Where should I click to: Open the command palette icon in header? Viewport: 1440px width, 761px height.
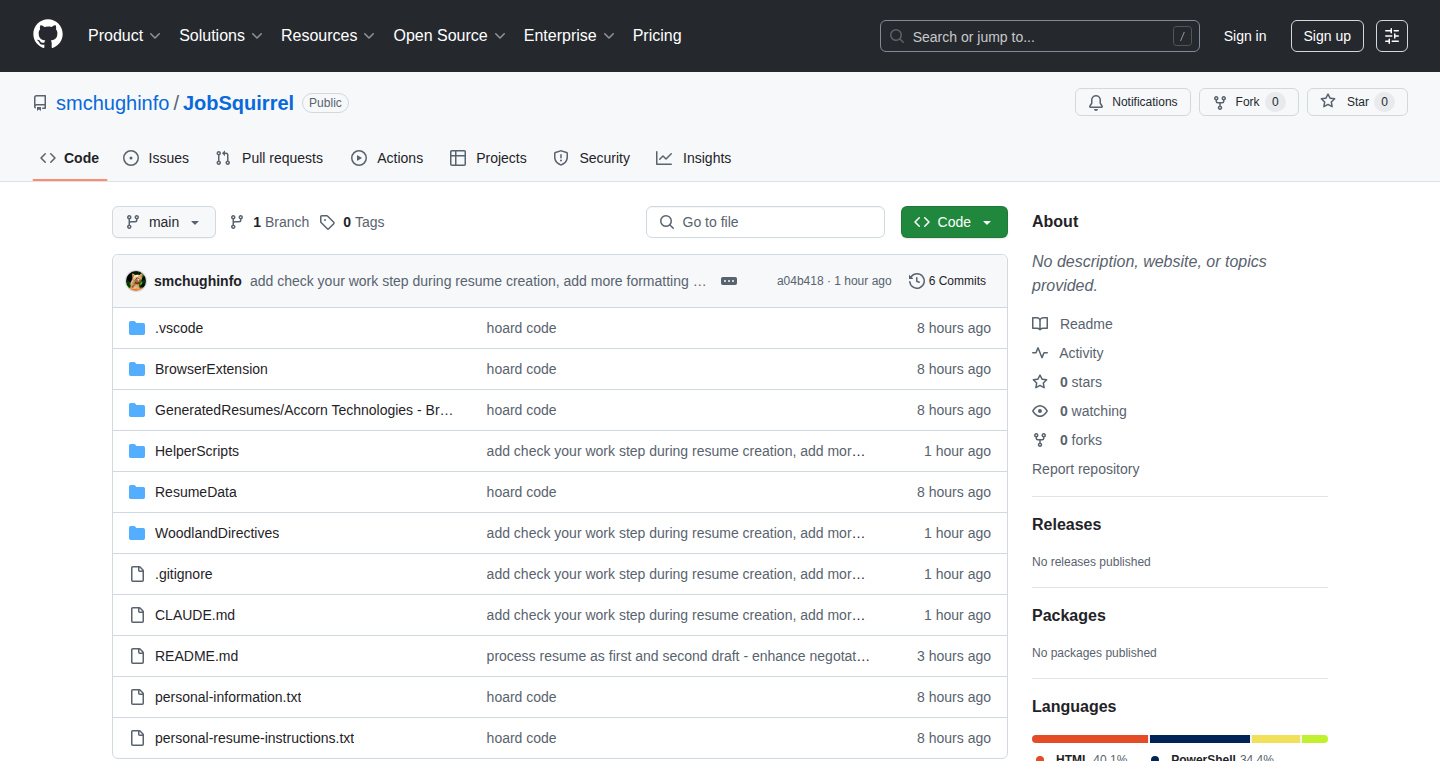[x=1391, y=36]
